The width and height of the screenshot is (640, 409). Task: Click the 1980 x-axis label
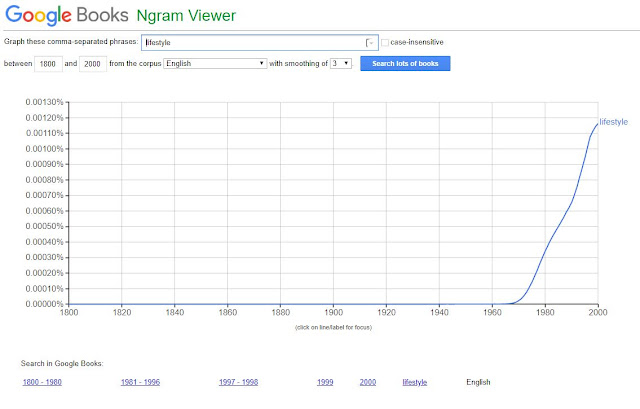point(545,312)
